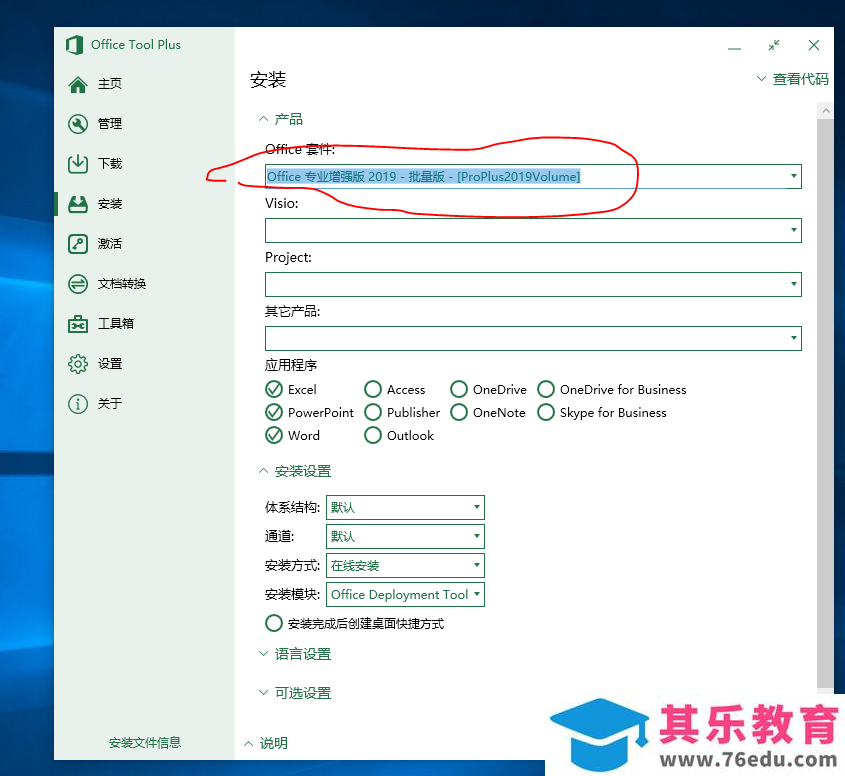This screenshot has width=845, height=776.
Task: Enable OneDrive for Business
Action: (x=546, y=389)
